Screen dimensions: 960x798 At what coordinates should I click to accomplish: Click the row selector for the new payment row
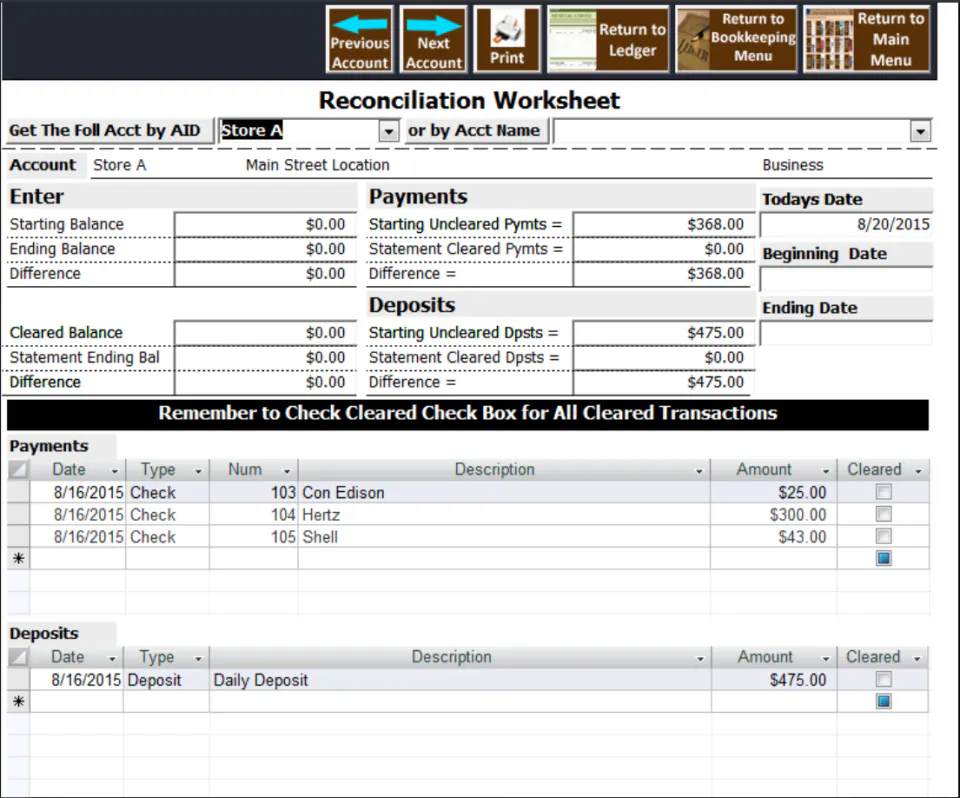pos(17,558)
